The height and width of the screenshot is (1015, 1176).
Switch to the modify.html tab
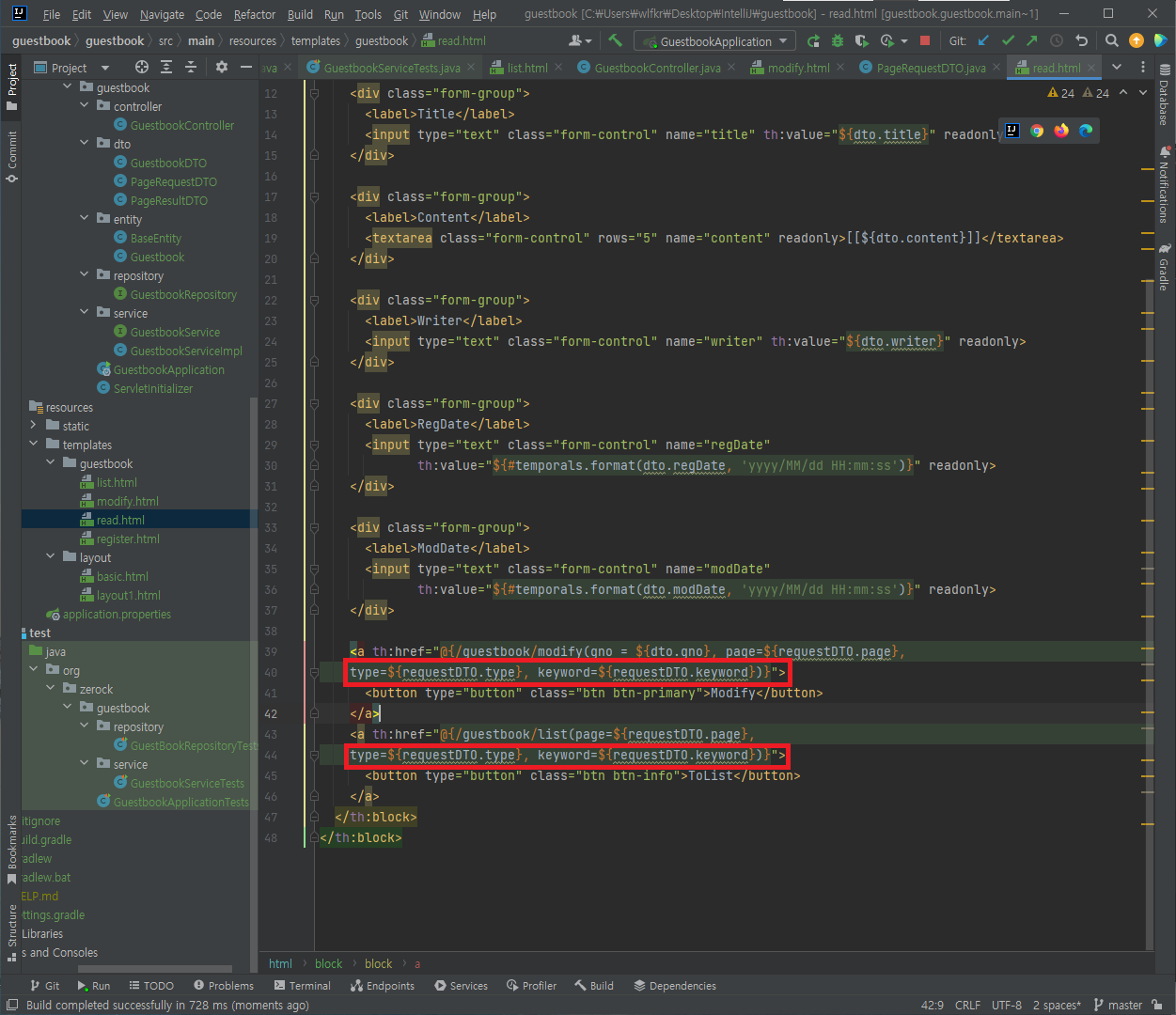coord(797,68)
